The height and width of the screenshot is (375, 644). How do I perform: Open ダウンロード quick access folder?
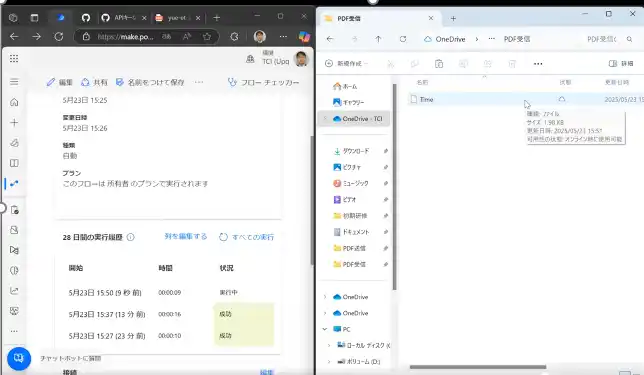(x=352, y=151)
